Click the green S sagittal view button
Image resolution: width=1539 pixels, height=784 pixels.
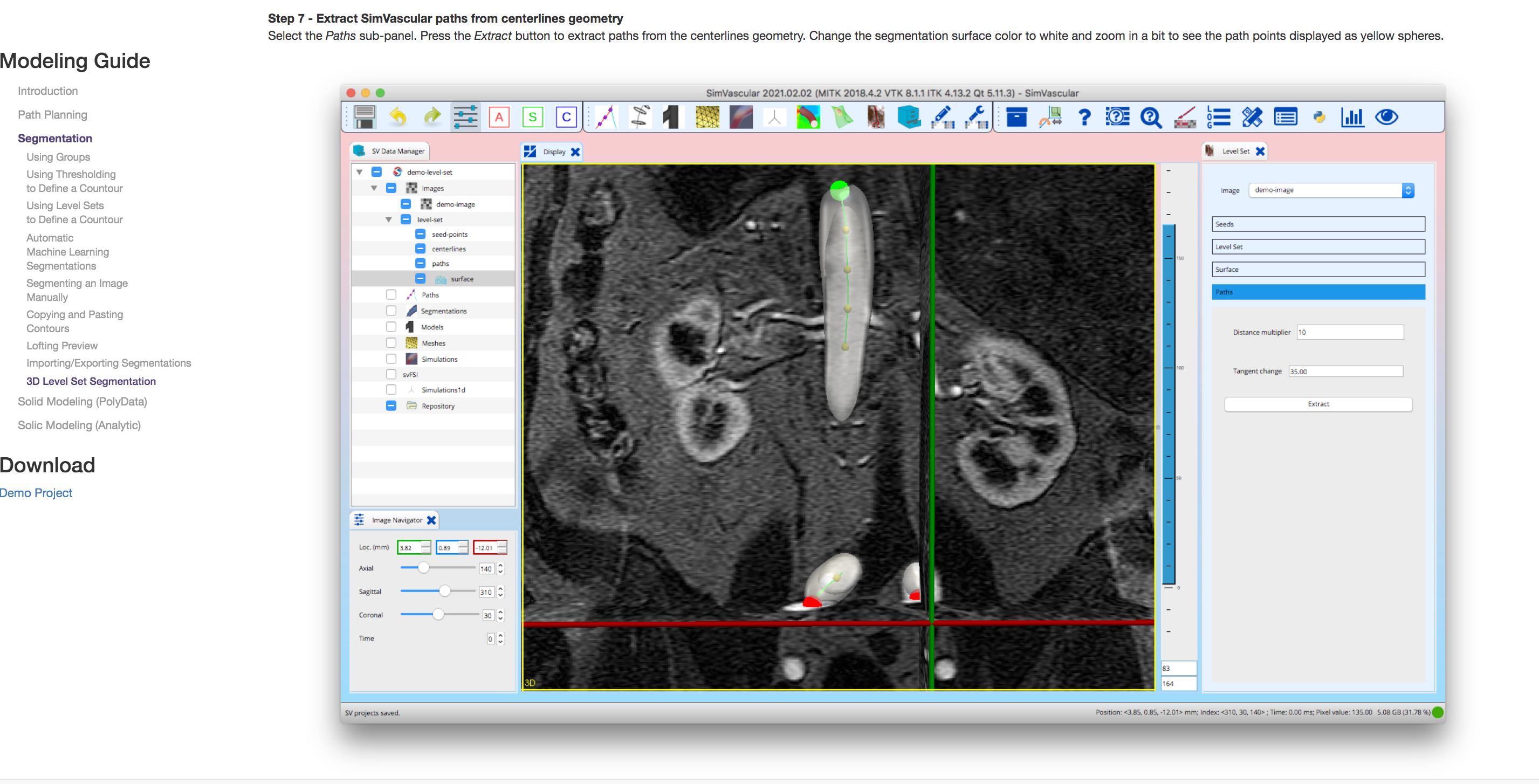click(532, 117)
